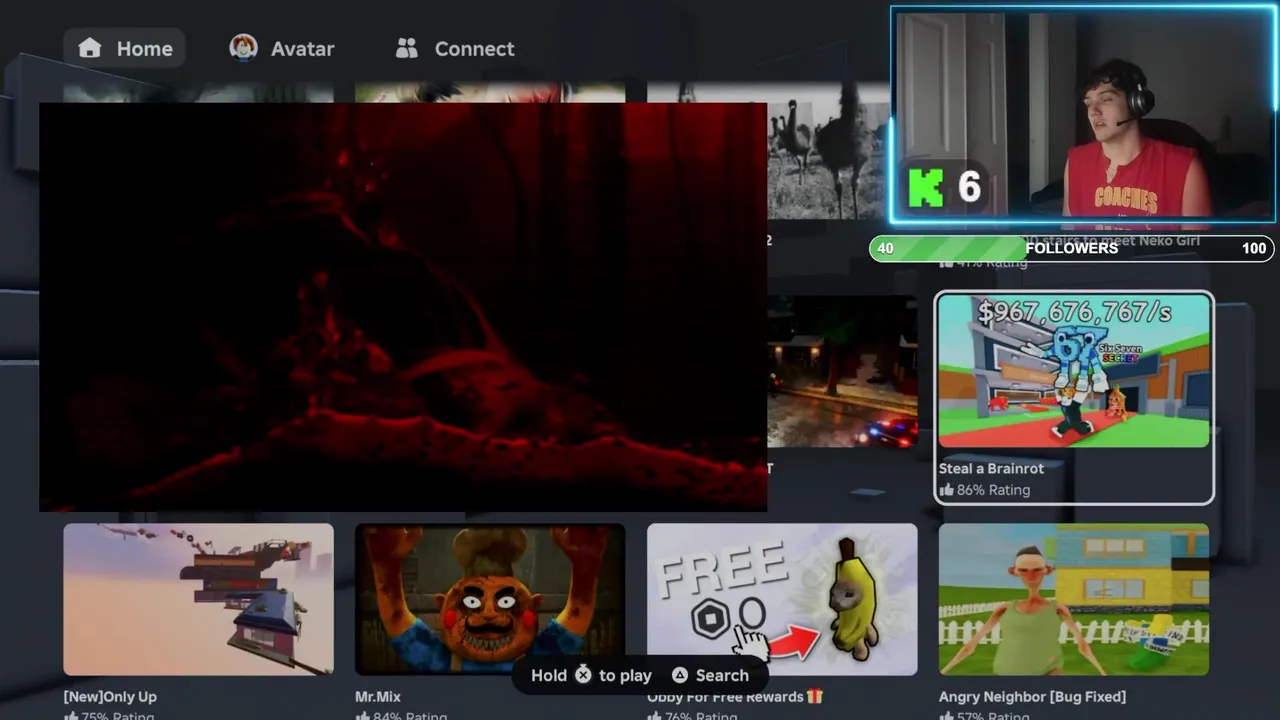Open the black-and-white emu game thumbnail
1280x720 pixels.
[829, 150]
